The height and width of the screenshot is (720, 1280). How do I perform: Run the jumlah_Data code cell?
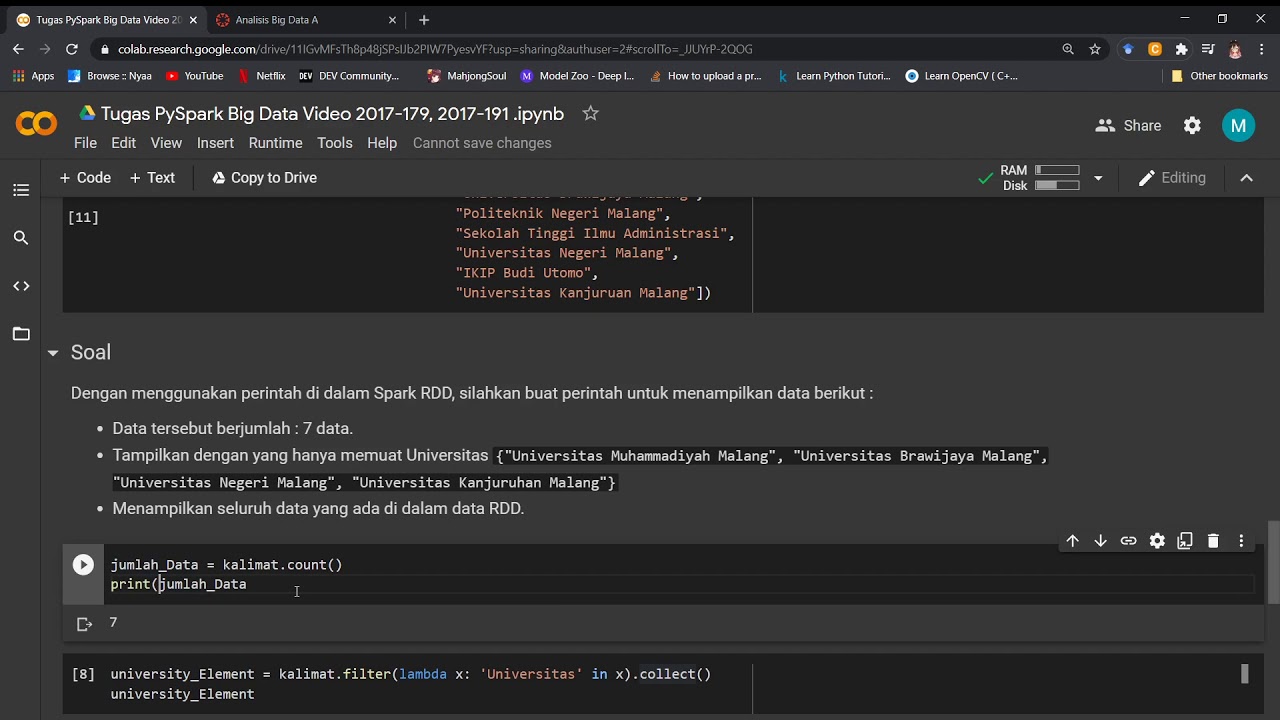coord(83,565)
